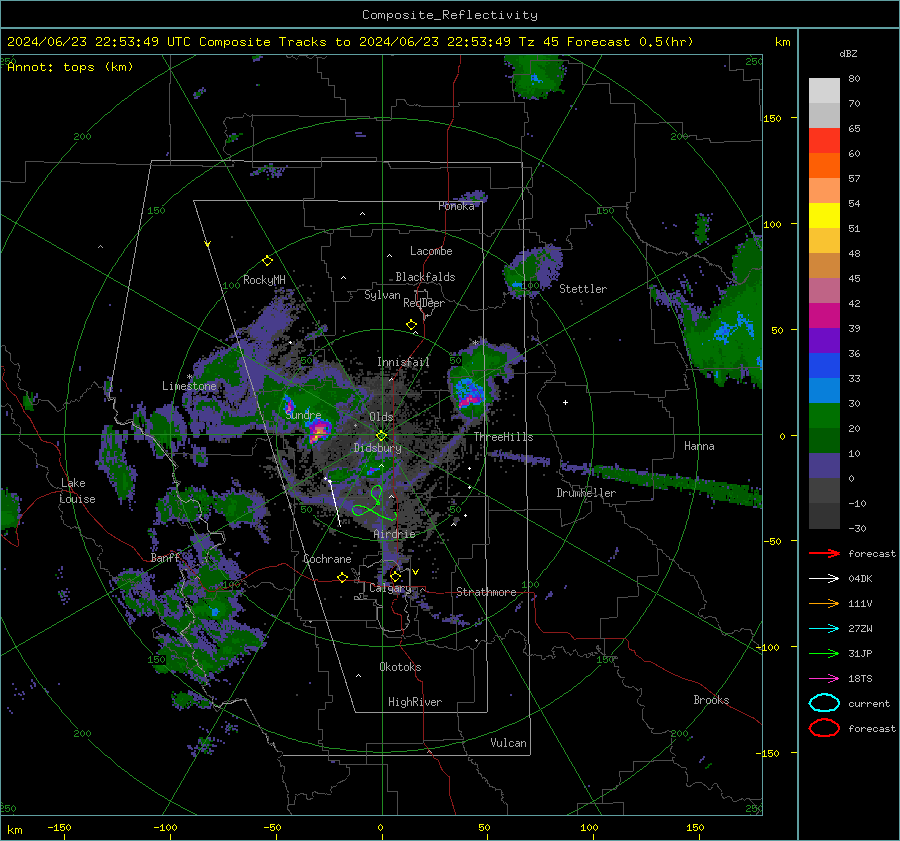Click the white 04DK track arrow

tap(824, 579)
